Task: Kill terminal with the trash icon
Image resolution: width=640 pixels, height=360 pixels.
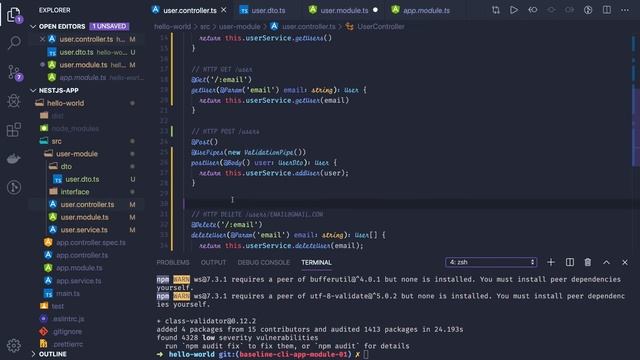Action: (x=588, y=262)
